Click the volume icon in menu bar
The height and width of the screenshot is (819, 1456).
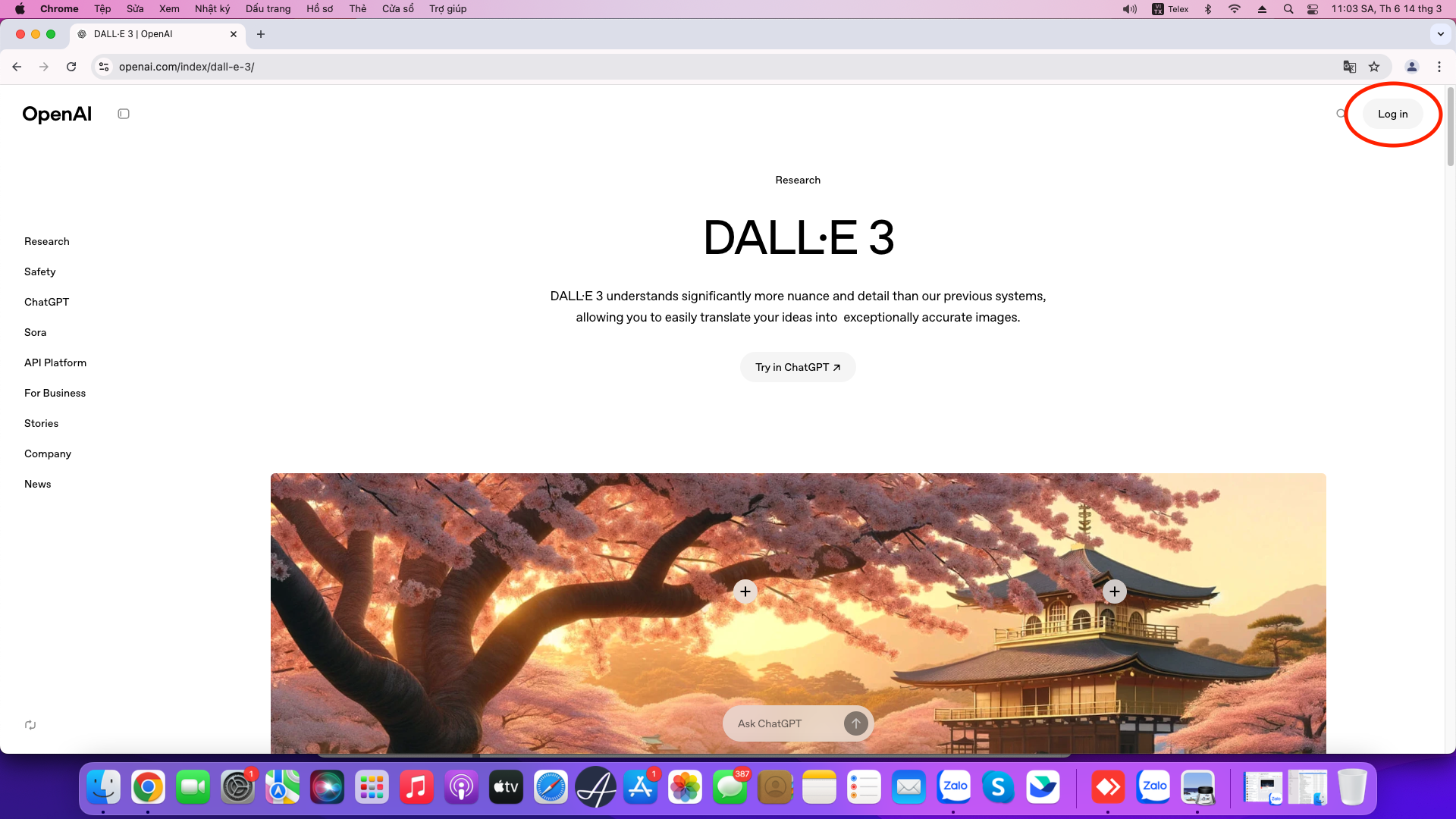tap(1129, 9)
